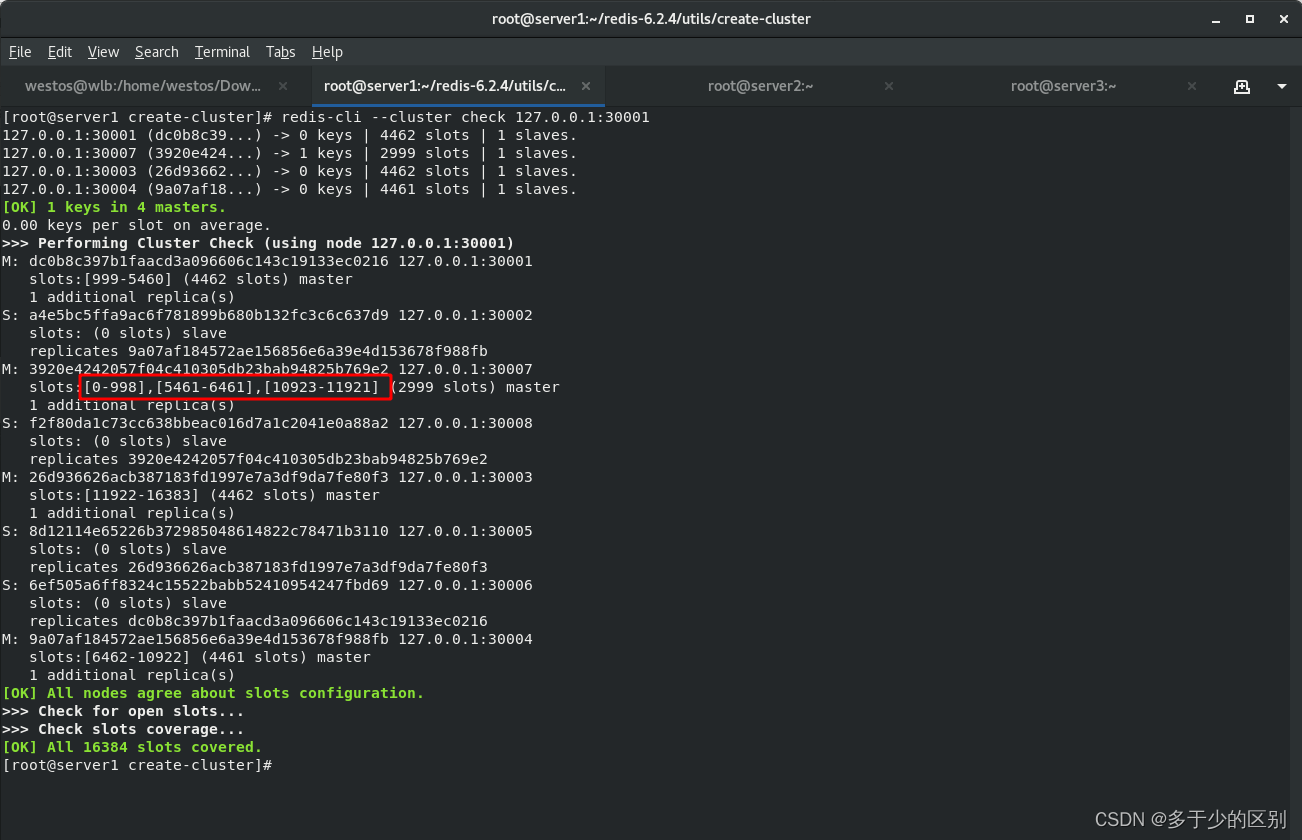Click slave node 6ef505a6ff8324 30006 line
The image size is (1302, 840).
pyautogui.click(x=267, y=585)
